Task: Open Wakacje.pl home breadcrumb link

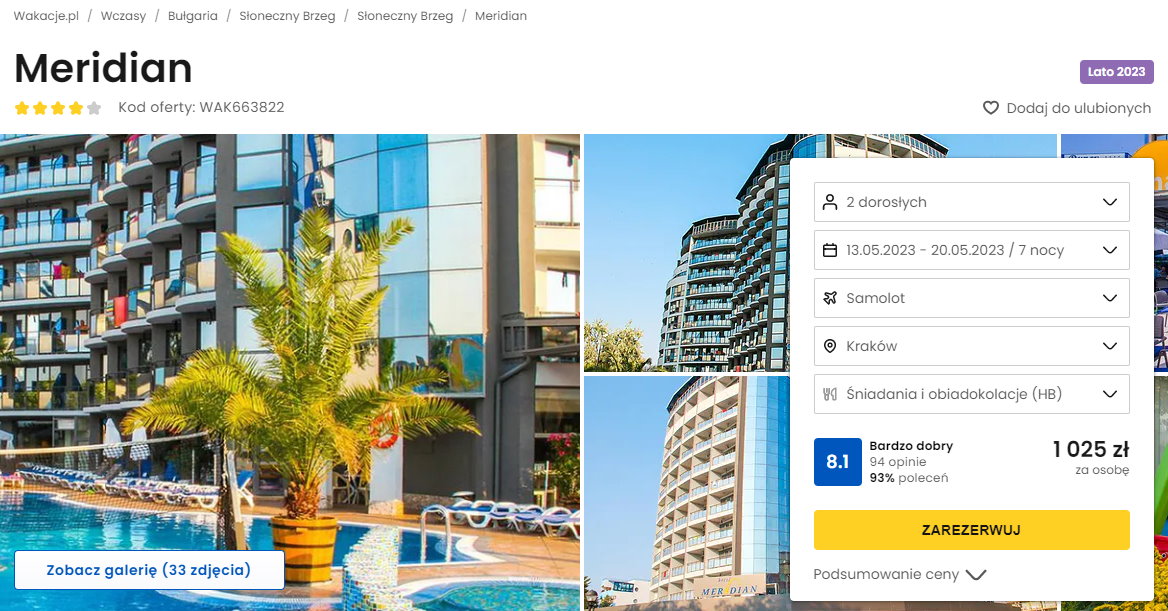Action: (46, 16)
